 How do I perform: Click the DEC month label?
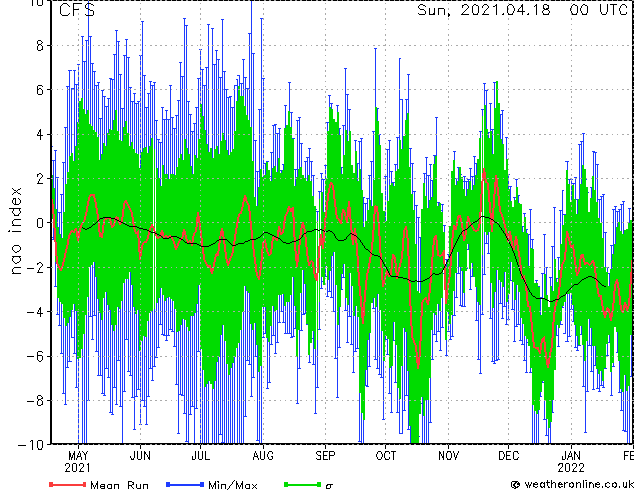[x=509, y=456]
